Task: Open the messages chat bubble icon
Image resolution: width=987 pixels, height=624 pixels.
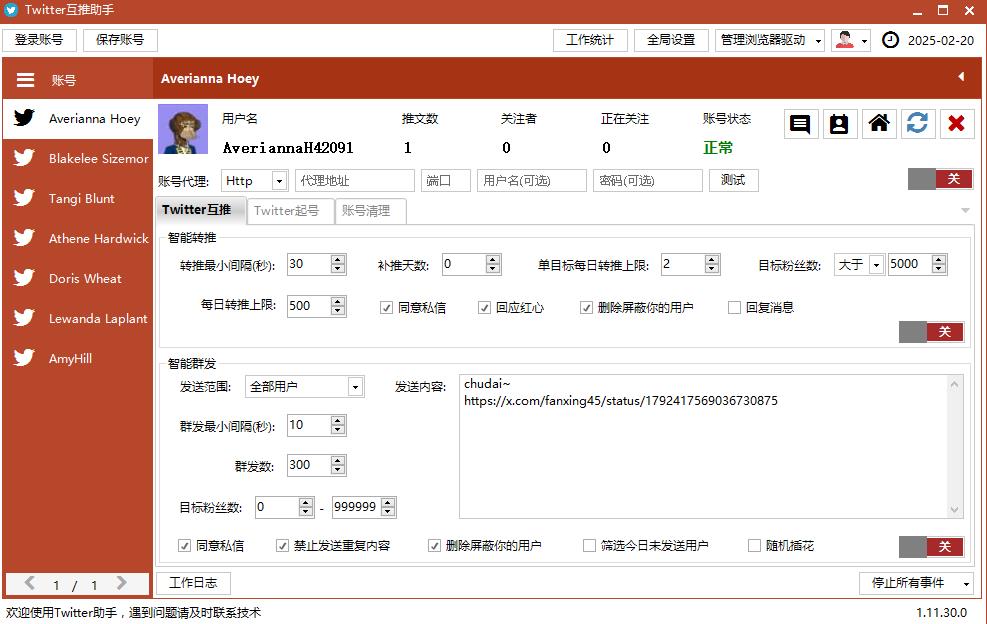Action: tap(800, 124)
